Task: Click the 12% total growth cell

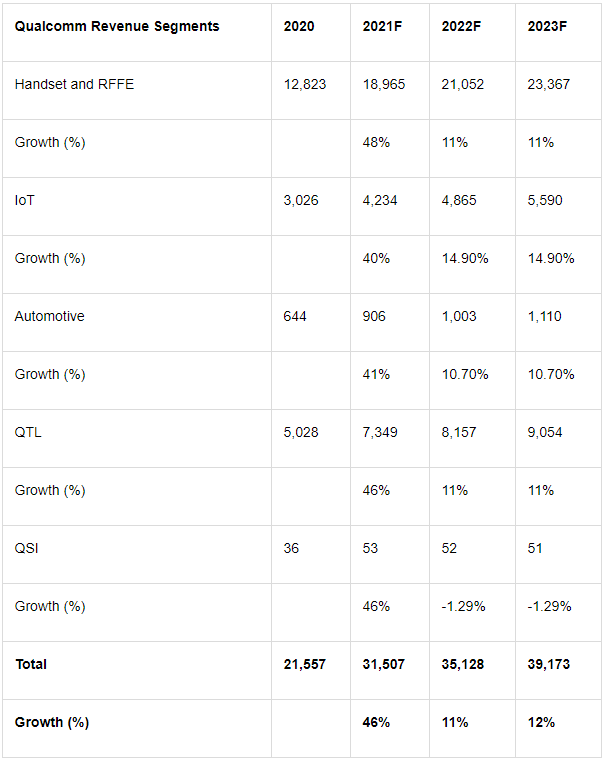Action: [541, 722]
